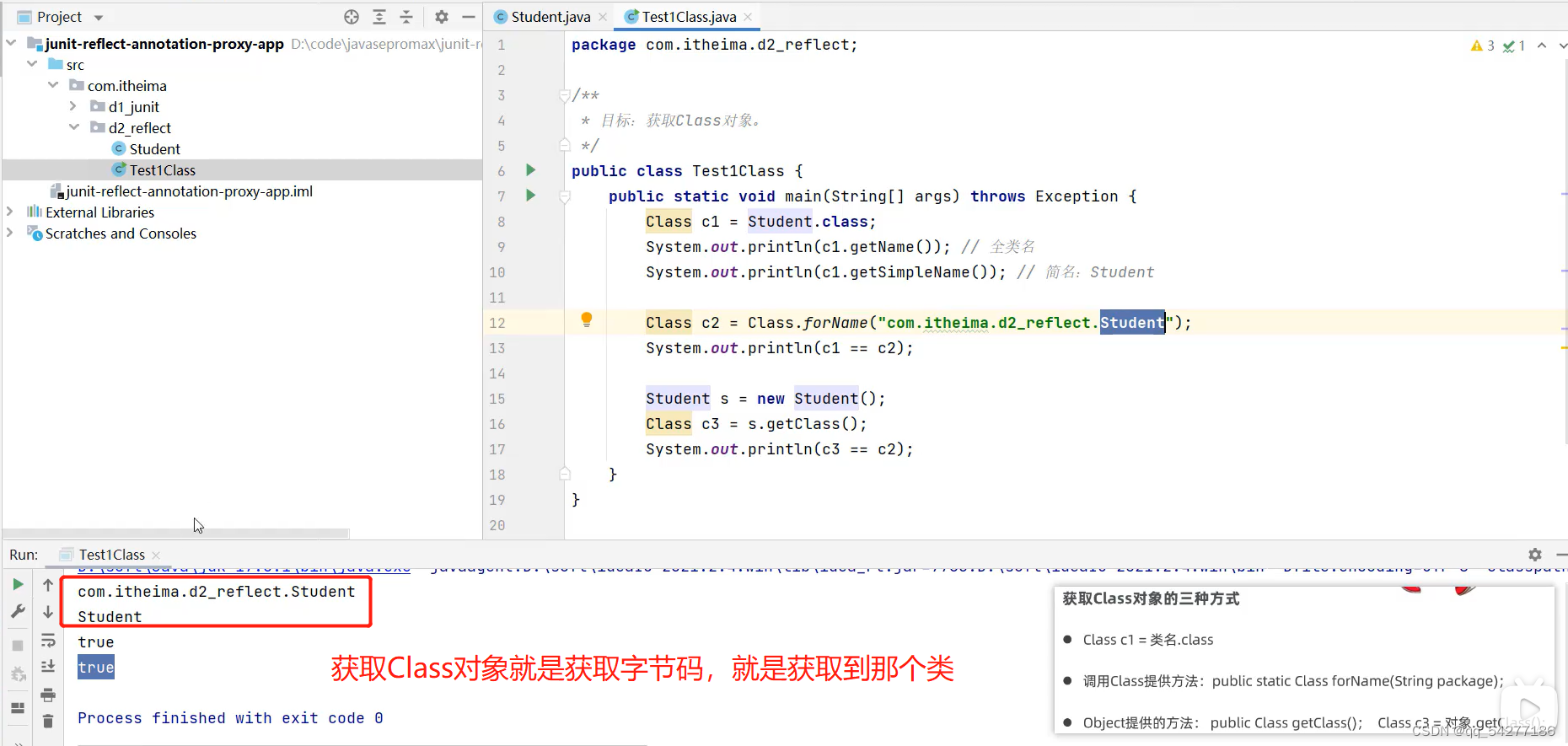This screenshot has width=1568, height=746.
Task: Expand all items in Project panel
Action: pos(379,17)
